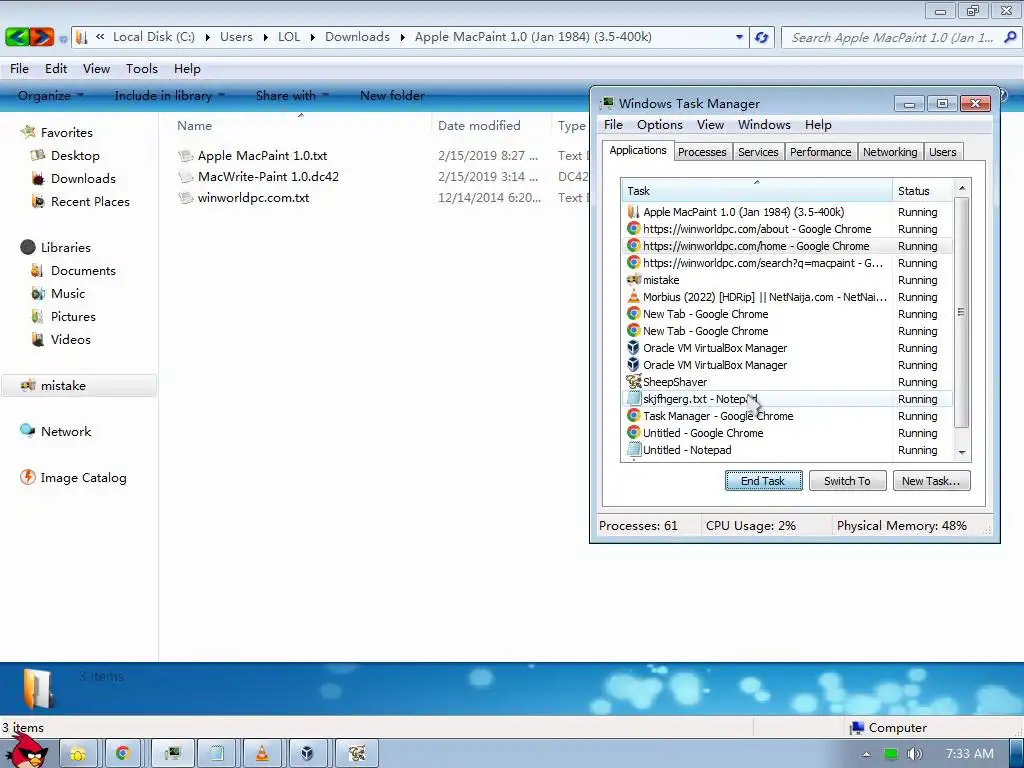Click Switch To button
This screenshot has width=1024, height=768.
click(x=847, y=481)
